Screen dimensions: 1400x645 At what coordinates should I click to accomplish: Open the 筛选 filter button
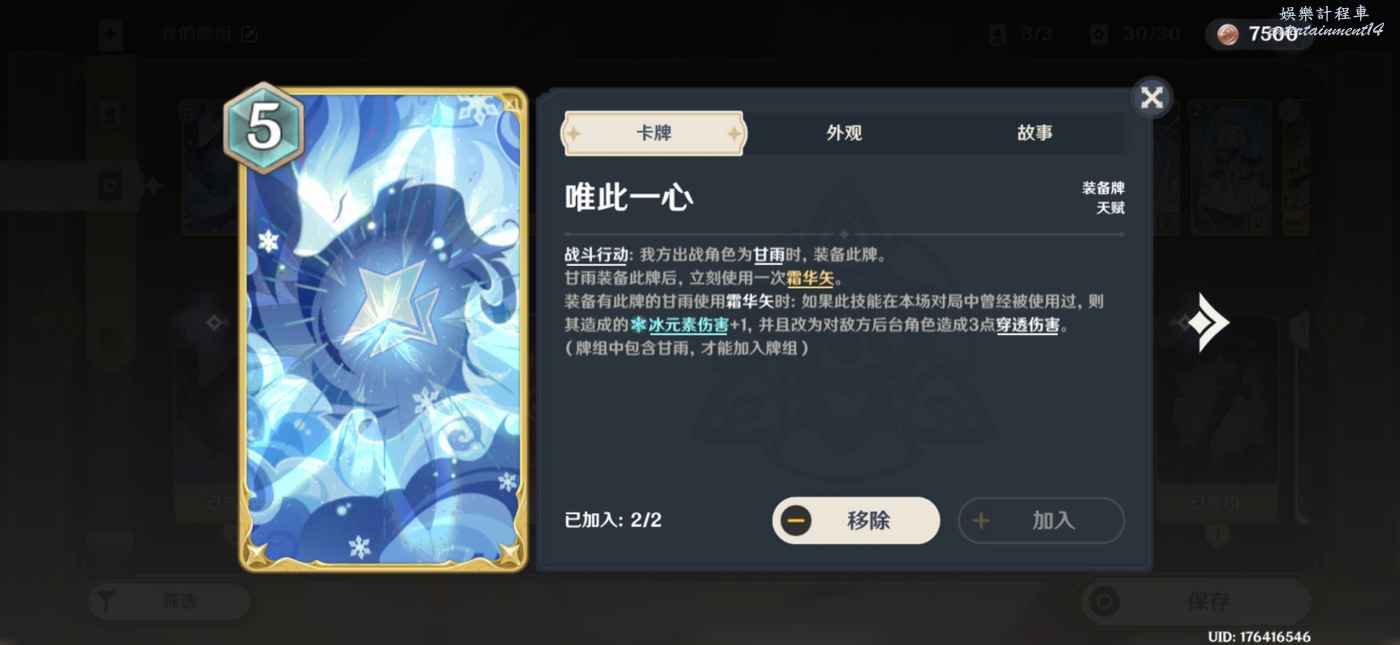(x=168, y=601)
